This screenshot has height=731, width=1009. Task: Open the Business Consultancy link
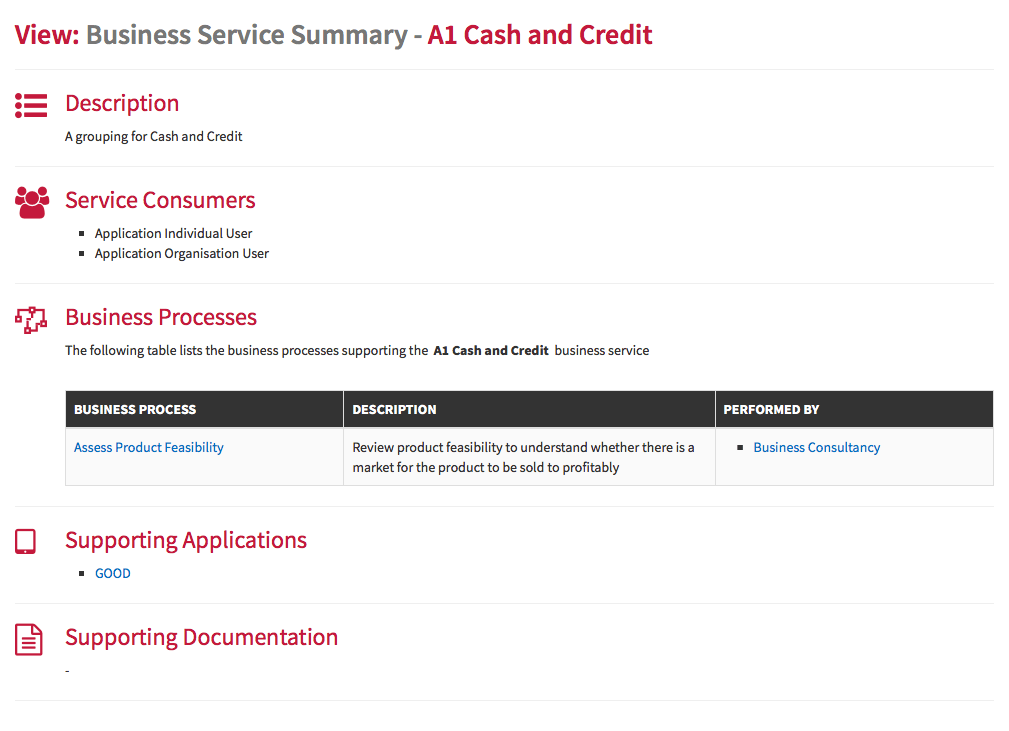pyautogui.click(x=817, y=447)
